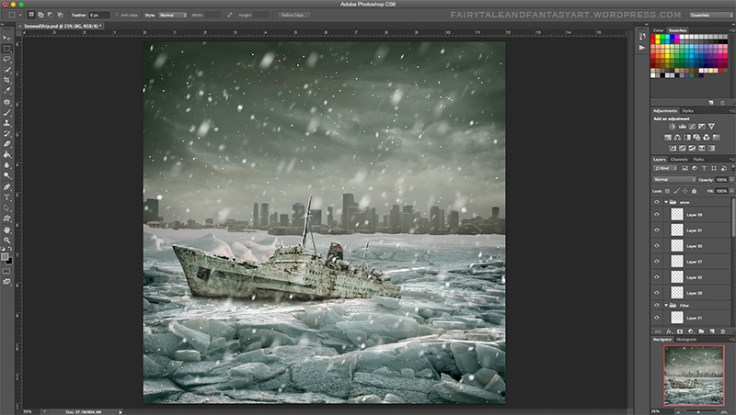The height and width of the screenshot is (415, 736).
Task: Select the Horizontal Type tool
Action: click(7, 198)
